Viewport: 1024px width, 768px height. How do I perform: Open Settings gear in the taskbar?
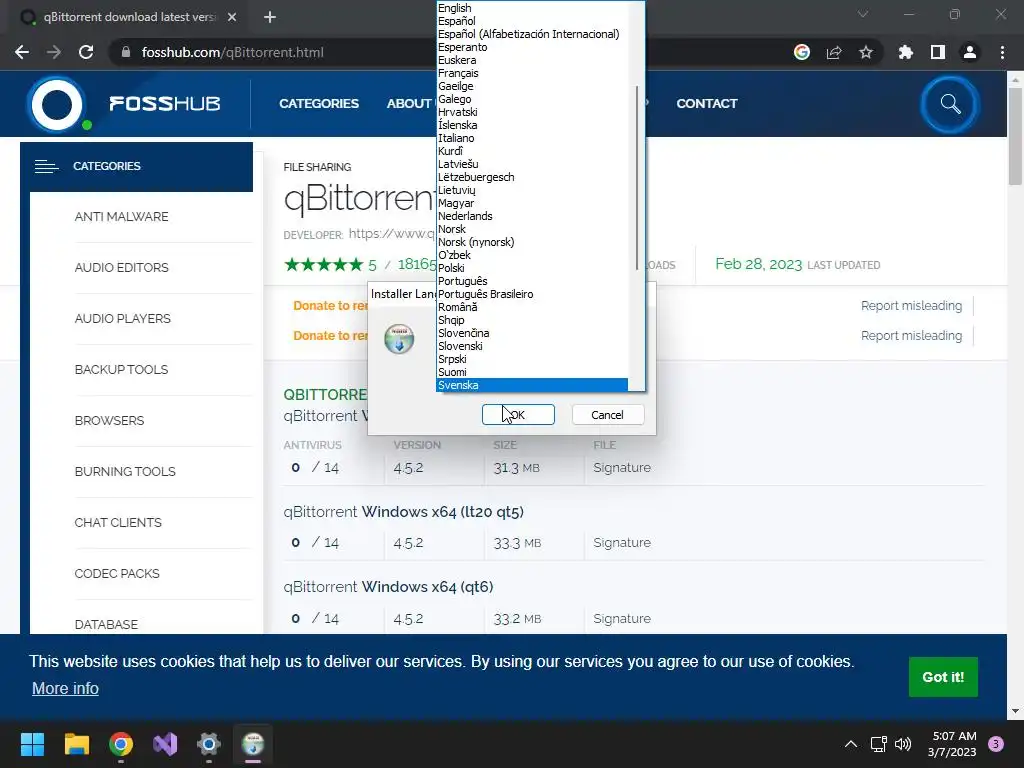pos(209,744)
